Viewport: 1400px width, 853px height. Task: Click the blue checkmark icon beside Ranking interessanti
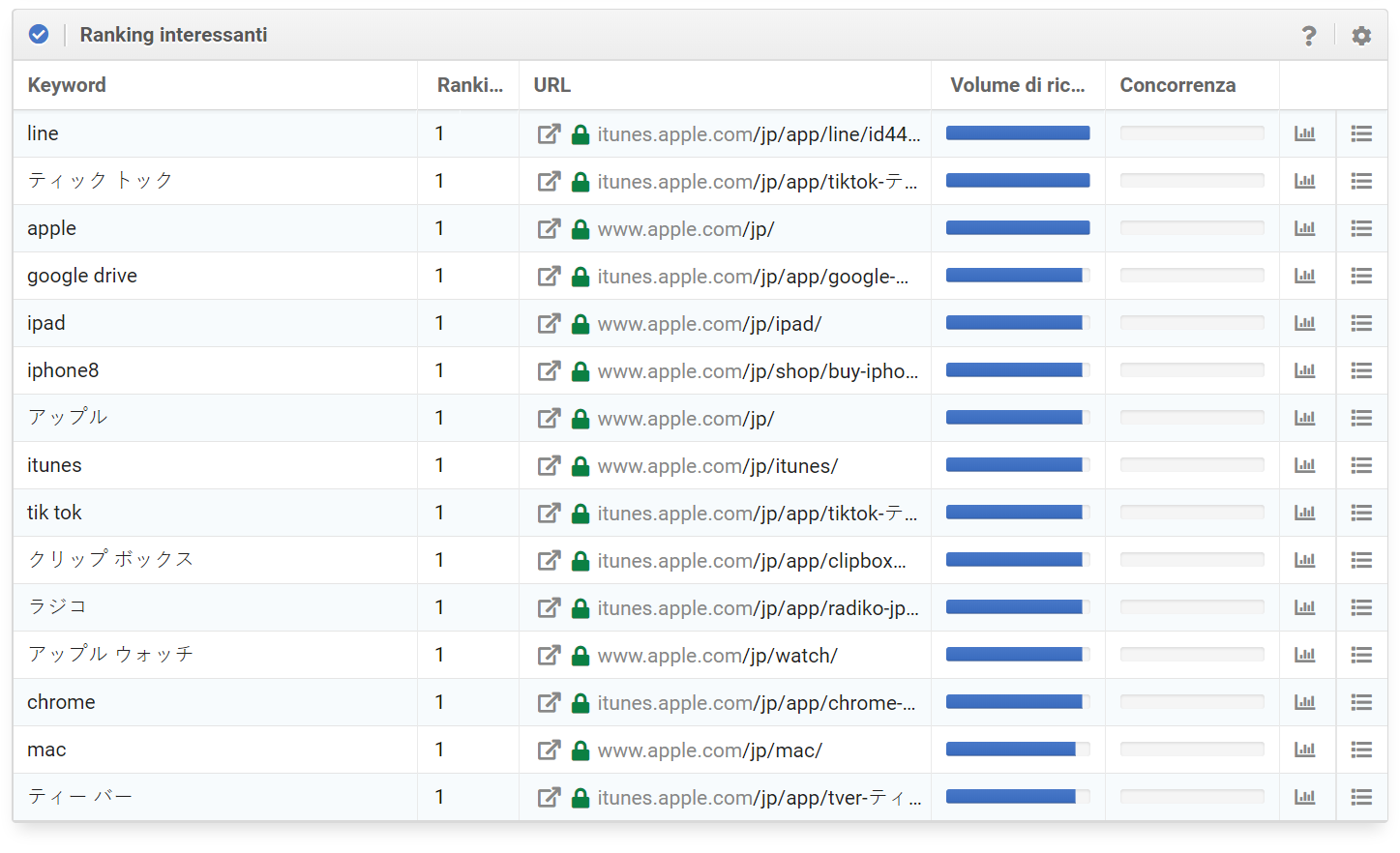[x=39, y=35]
